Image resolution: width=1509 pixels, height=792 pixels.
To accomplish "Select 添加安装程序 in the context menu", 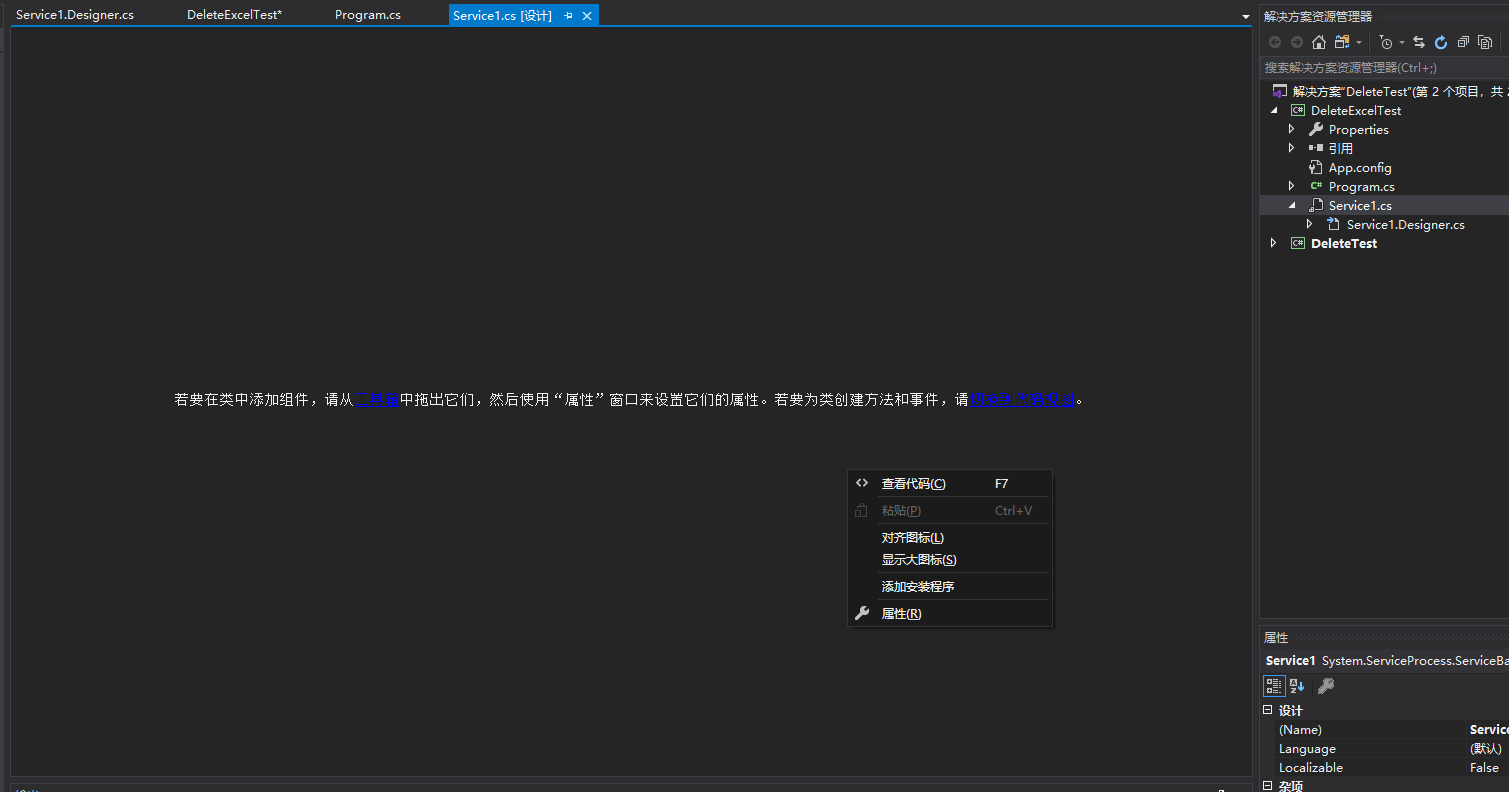I will pos(917,586).
